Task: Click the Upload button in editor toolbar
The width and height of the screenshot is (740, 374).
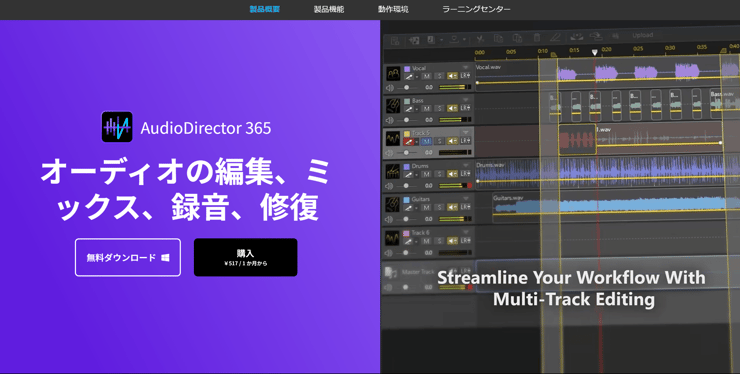Action: pos(643,35)
